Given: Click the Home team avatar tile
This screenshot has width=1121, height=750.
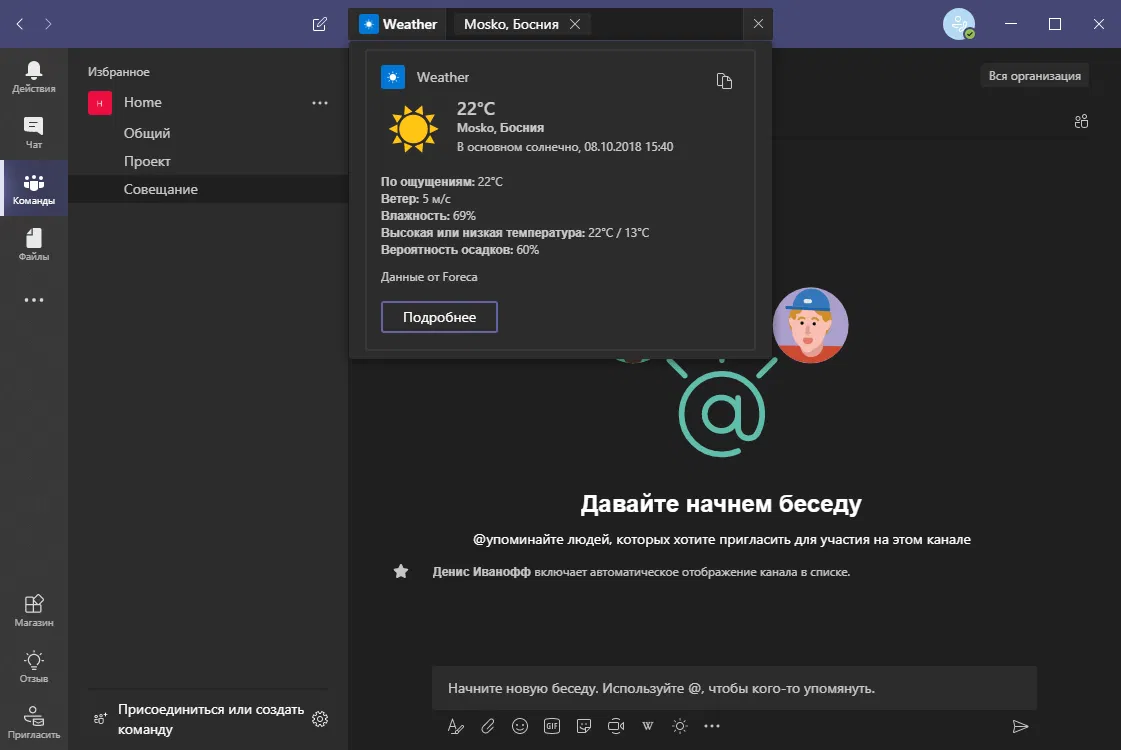Looking at the screenshot, I should click(x=99, y=103).
